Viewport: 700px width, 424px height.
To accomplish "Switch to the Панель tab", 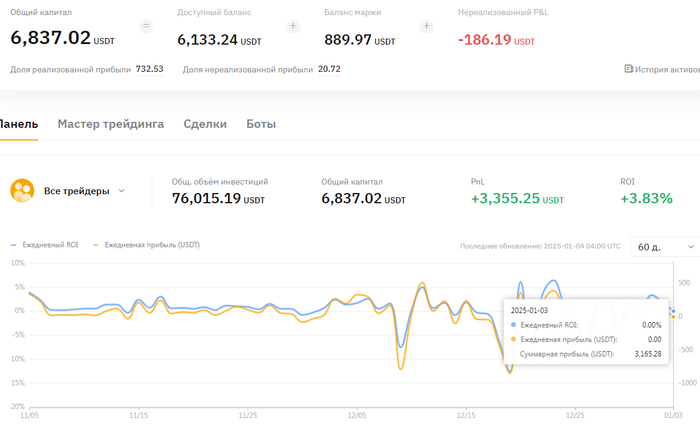I will point(18,124).
